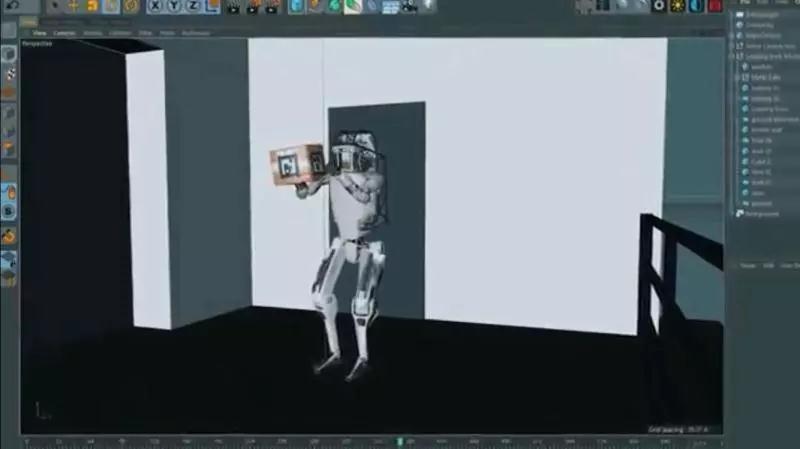Expand the Leaping from blocks null object
The image size is (800, 449).
tap(738, 56)
